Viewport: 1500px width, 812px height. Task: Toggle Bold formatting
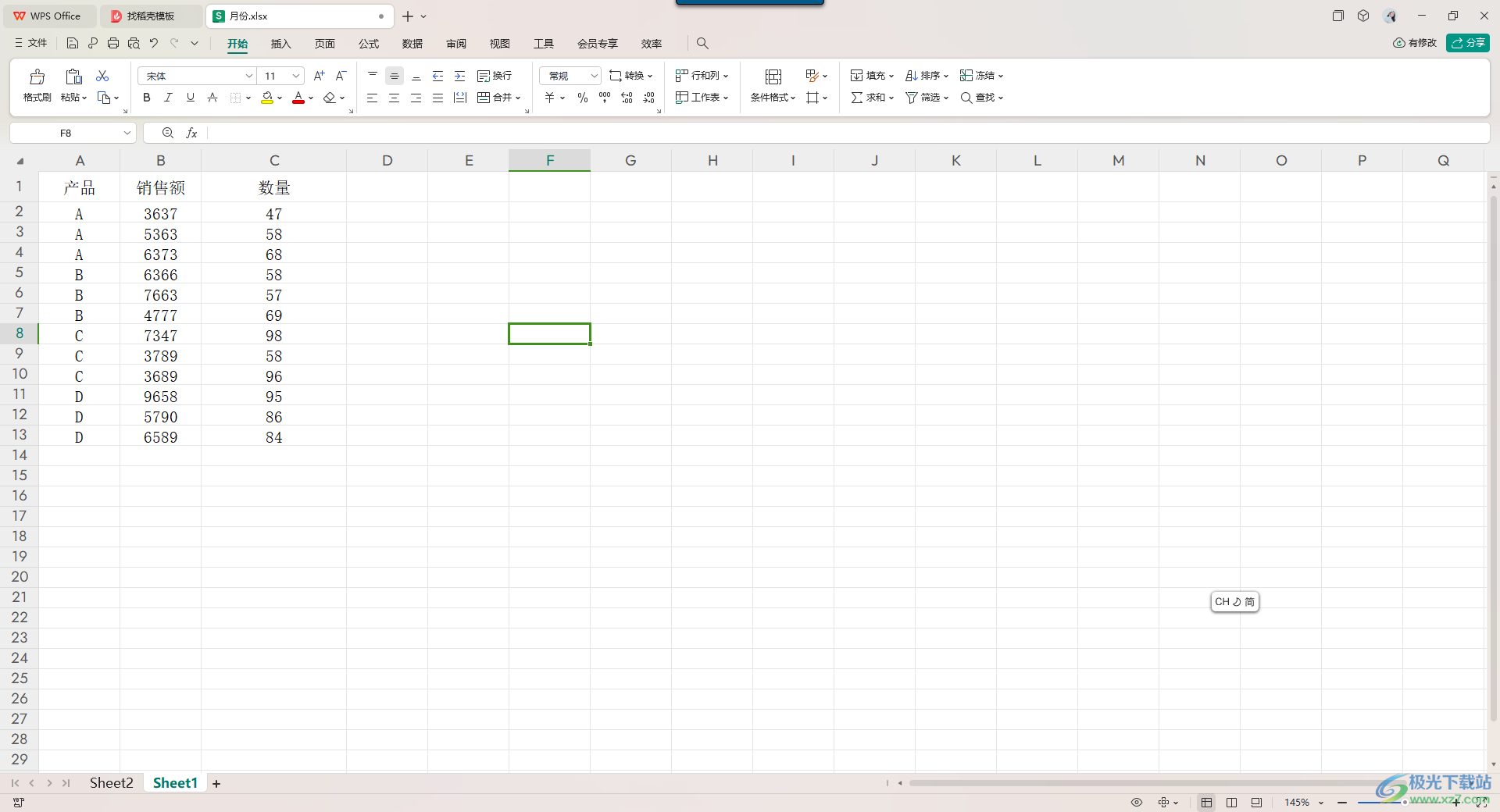(146, 98)
